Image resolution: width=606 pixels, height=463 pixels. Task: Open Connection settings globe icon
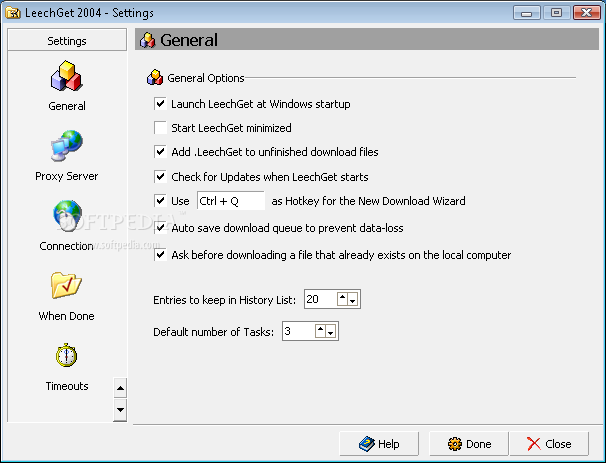click(67, 215)
